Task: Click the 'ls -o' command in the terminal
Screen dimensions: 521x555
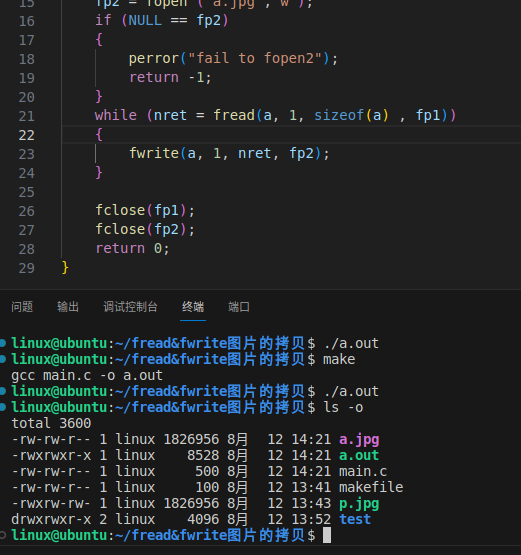Action: pos(343,407)
